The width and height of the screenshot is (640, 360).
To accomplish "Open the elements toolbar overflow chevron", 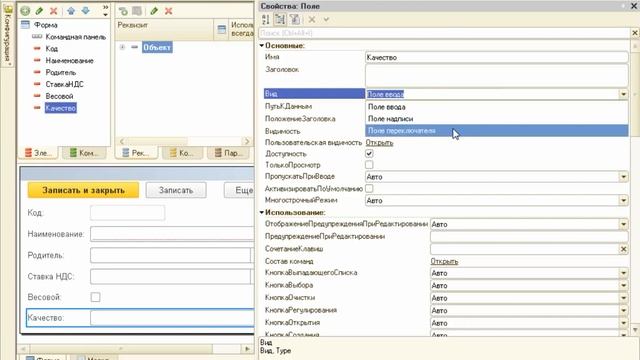I will [105, 11].
